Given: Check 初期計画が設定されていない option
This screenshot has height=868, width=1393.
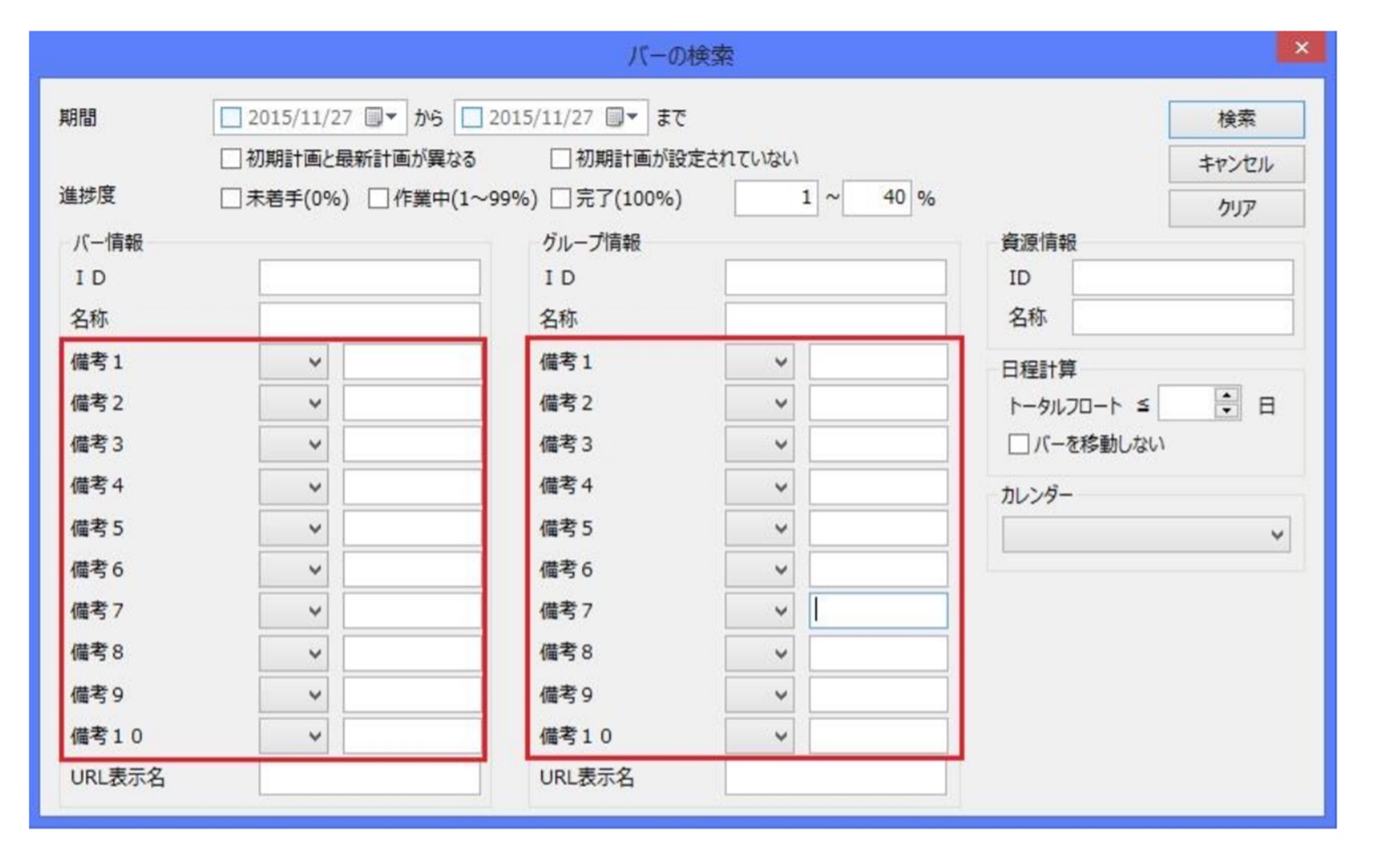Looking at the screenshot, I should click(561, 159).
